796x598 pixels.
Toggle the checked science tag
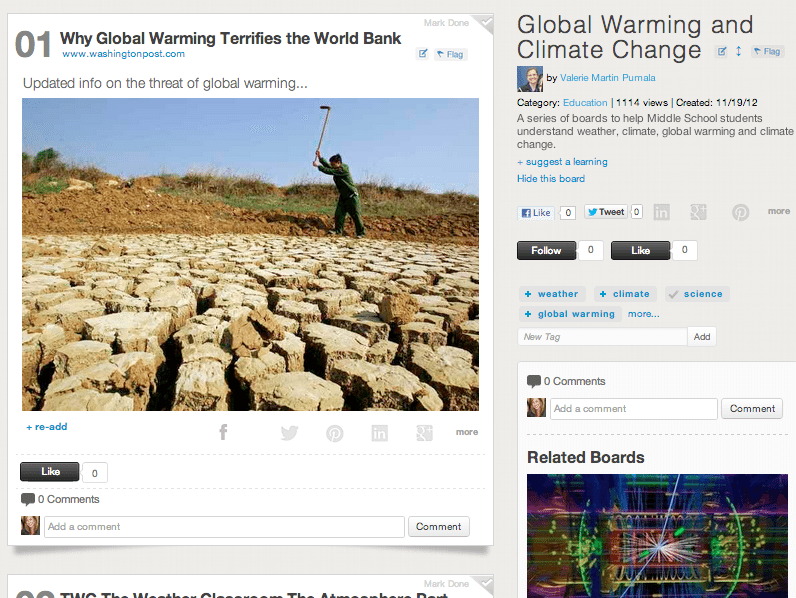697,294
